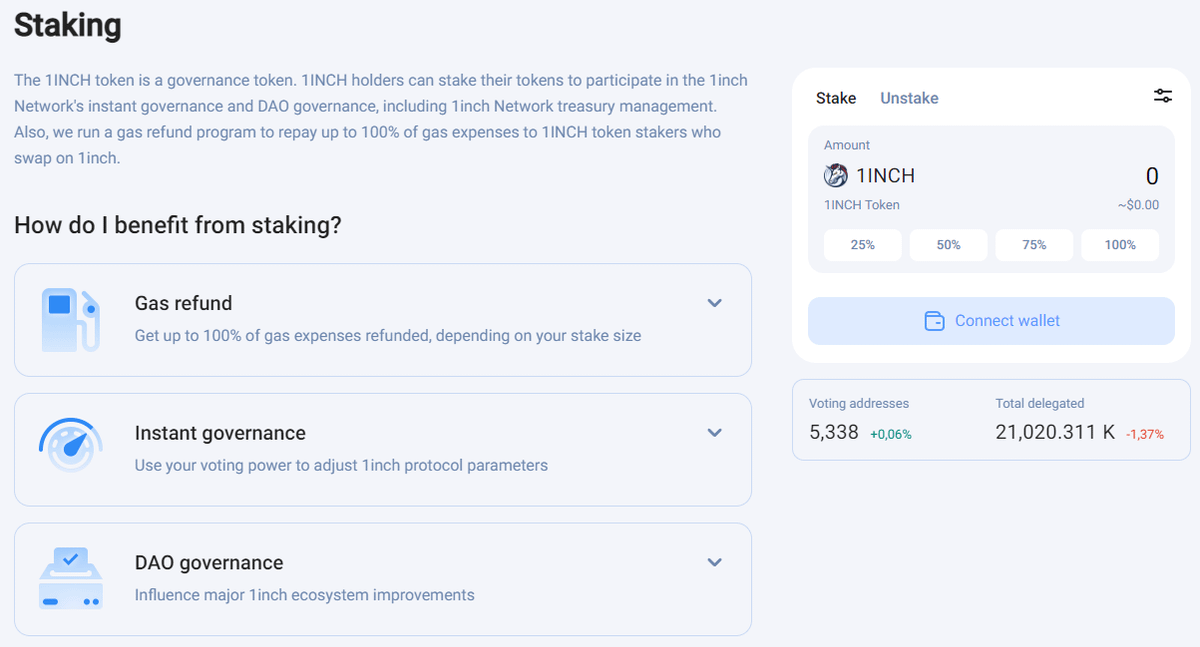Select 25% of balance
Viewport: 1200px width, 647px height.
tap(862, 245)
